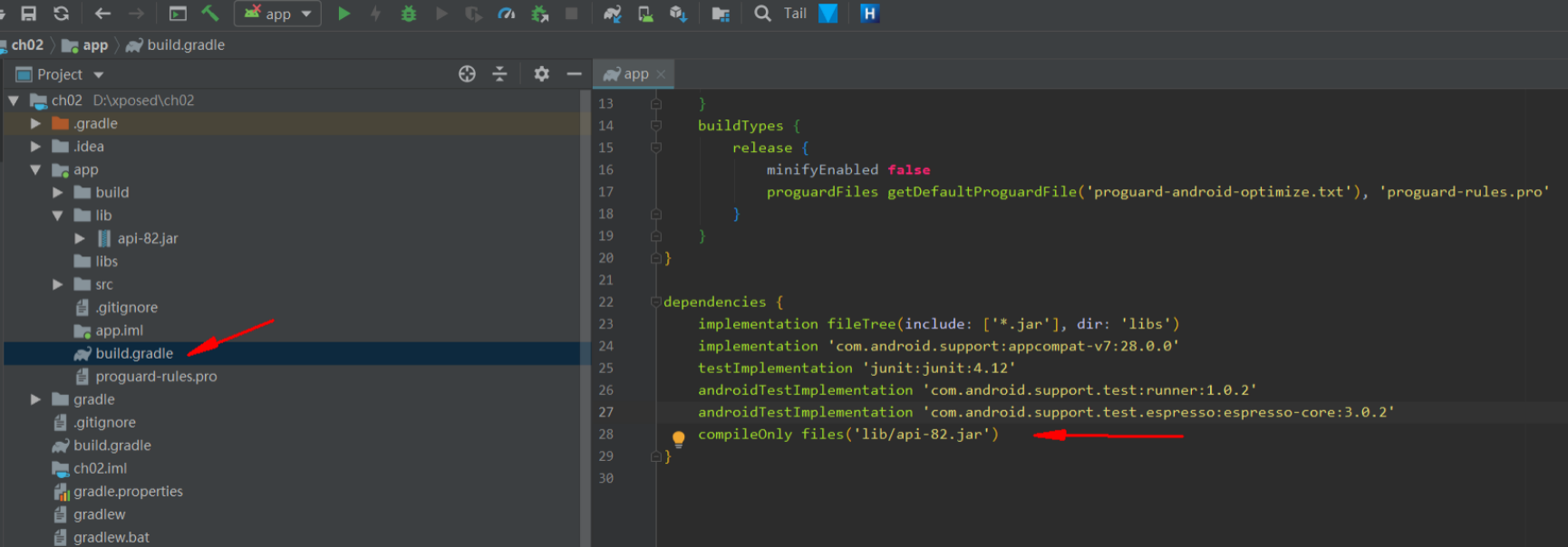This screenshot has height=547, width=1568.
Task: Click the minifyEnabled false line
Action: pos(848,169)
